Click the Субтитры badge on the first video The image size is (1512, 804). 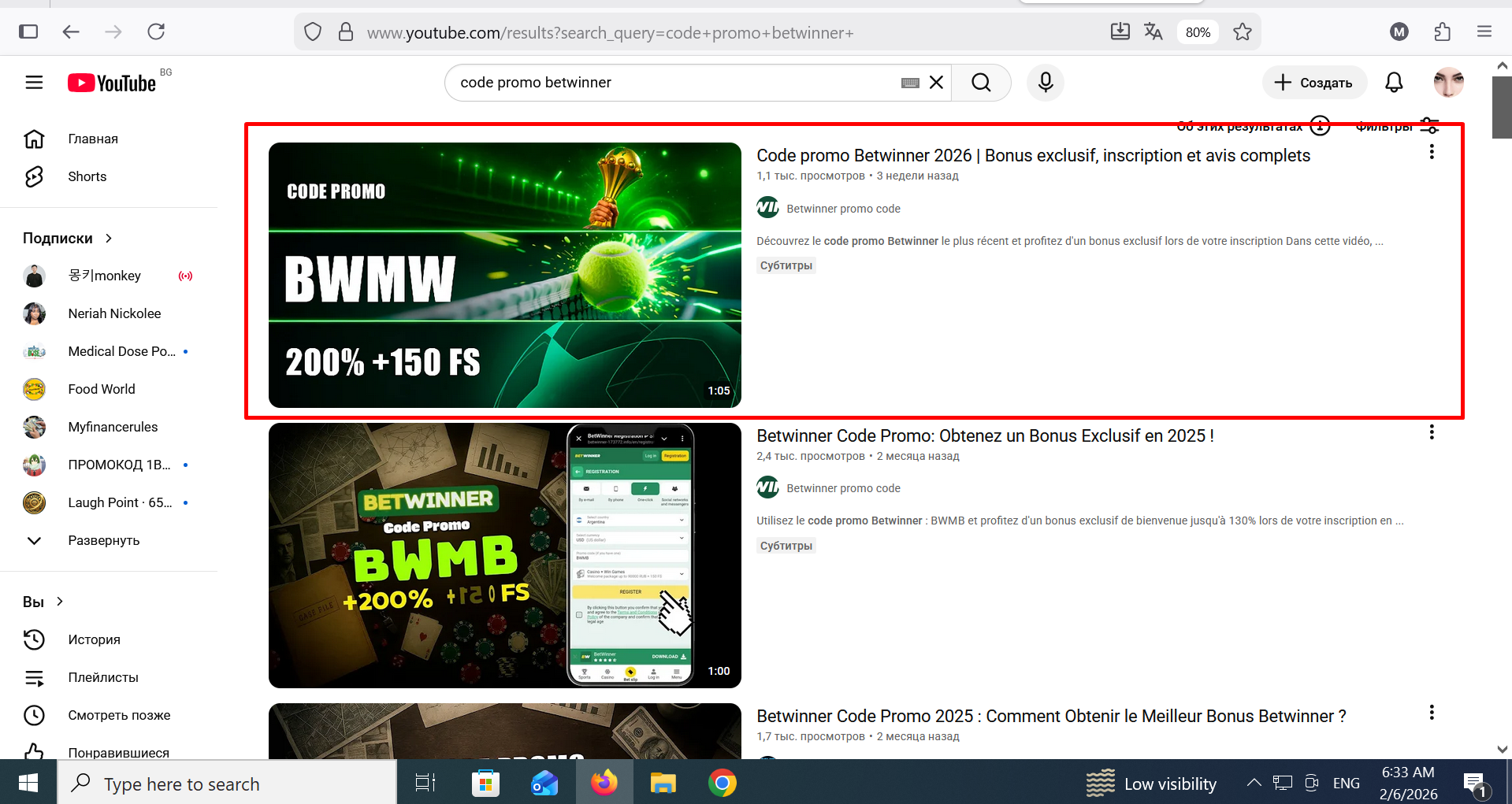point(786,265)
